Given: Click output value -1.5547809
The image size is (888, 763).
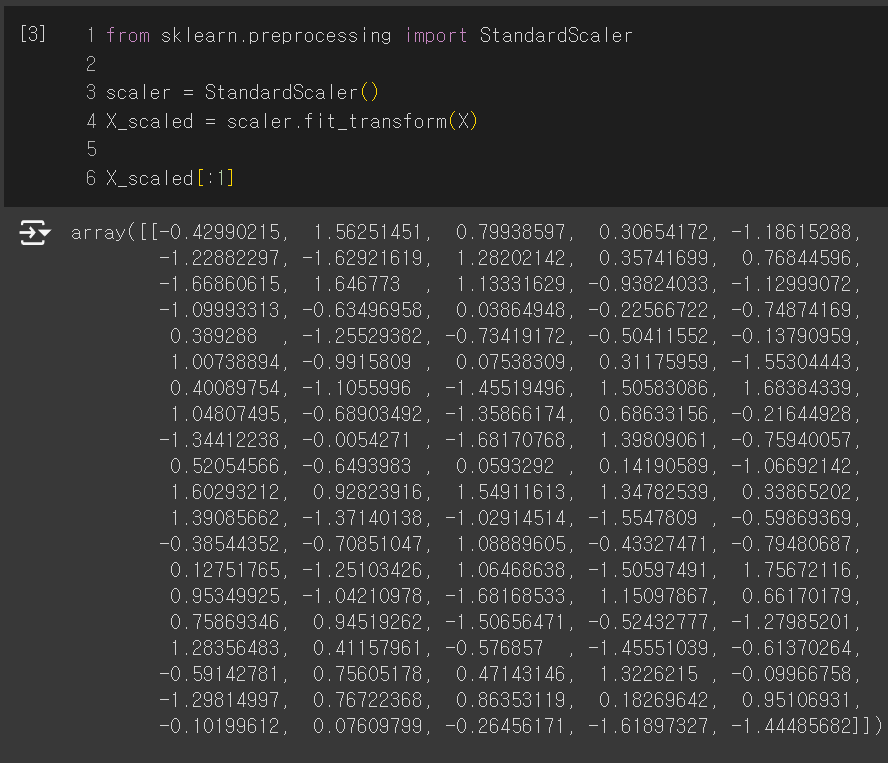Looking at the screenshot, I should point(643,518).
